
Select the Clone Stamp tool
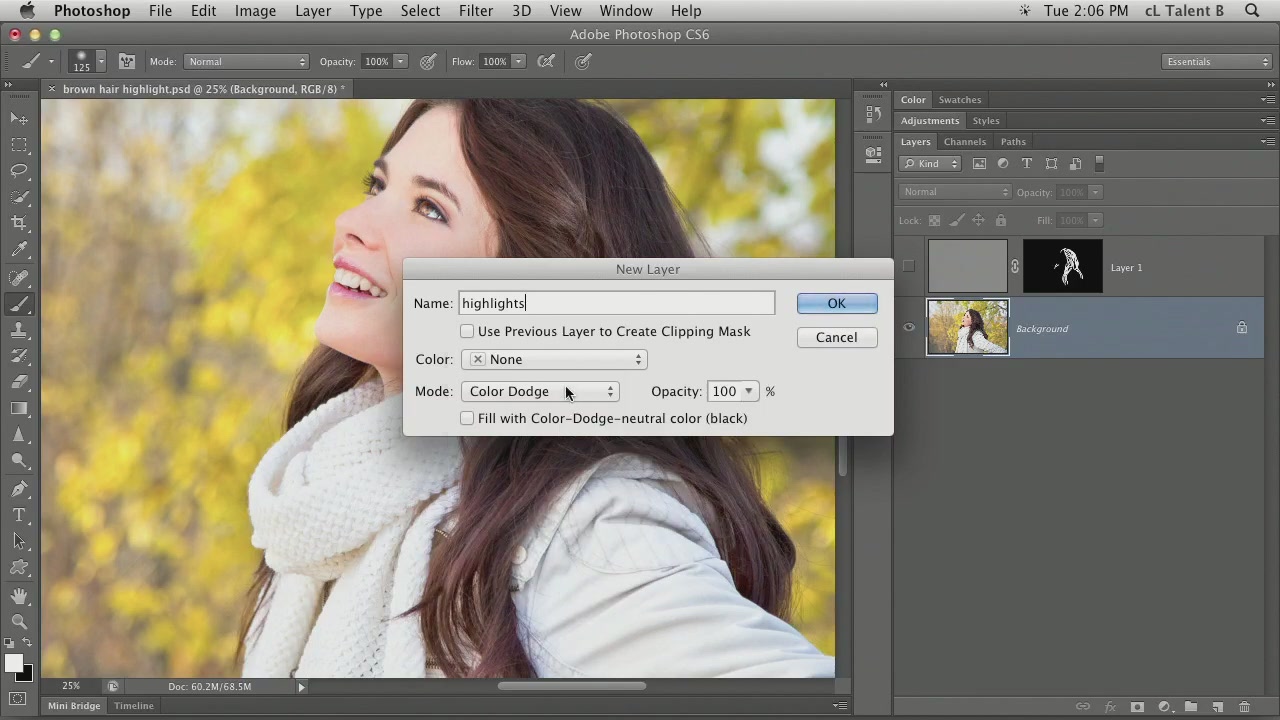(19, 331)
